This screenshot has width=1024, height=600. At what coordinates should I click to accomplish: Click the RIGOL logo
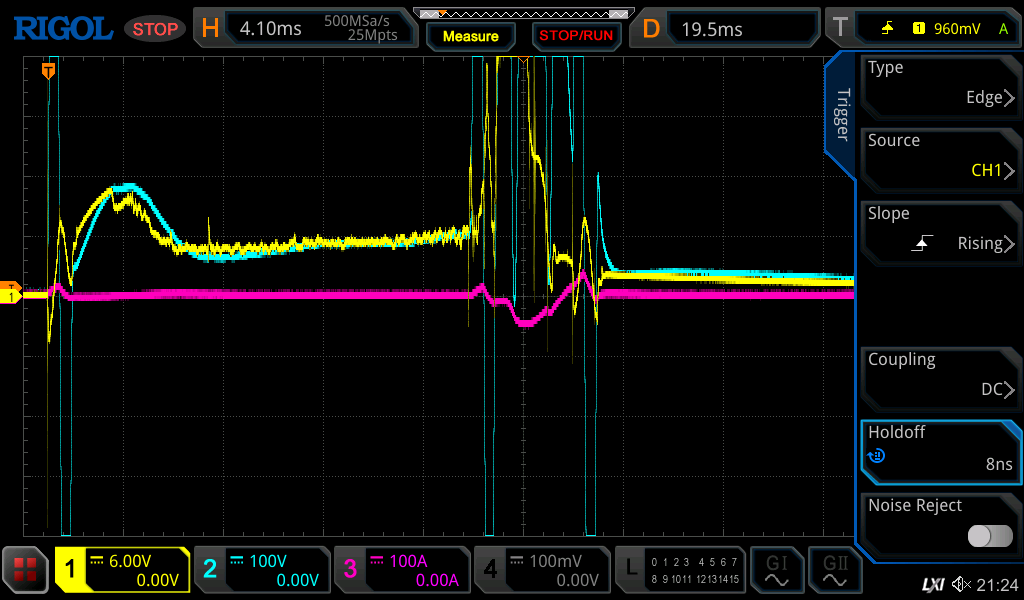click(62, 28)
